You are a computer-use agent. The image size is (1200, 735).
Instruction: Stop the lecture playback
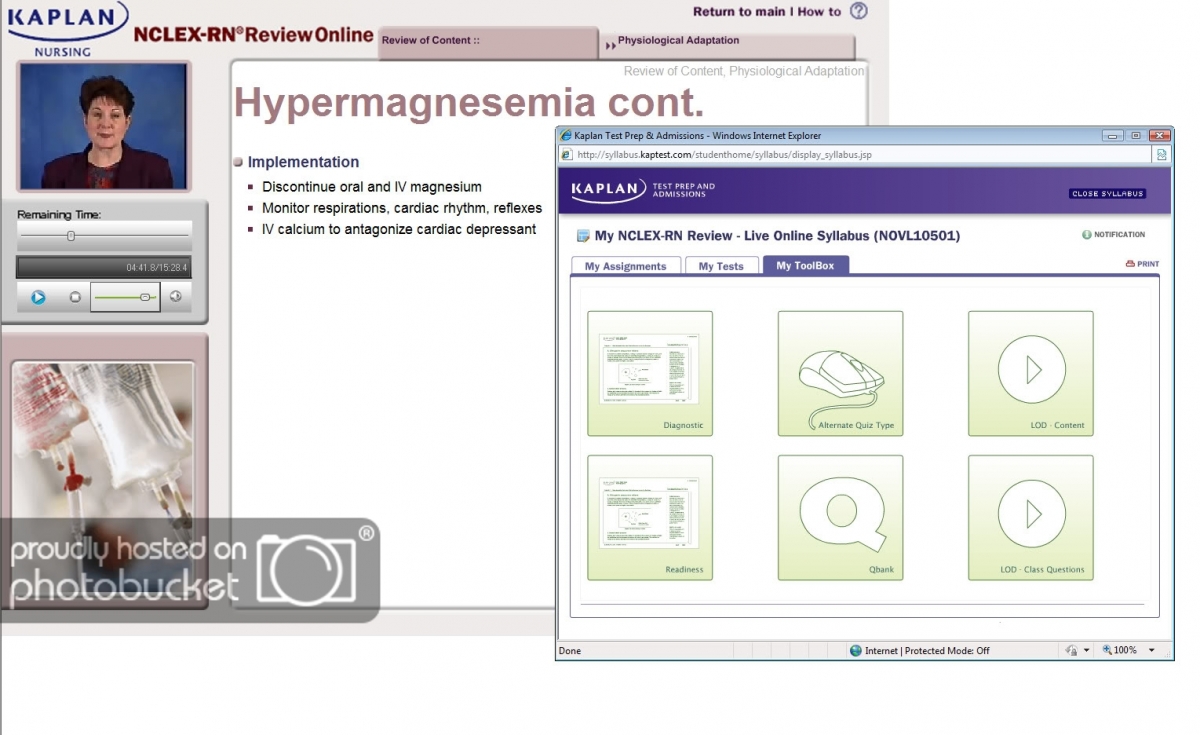(75, 297)
